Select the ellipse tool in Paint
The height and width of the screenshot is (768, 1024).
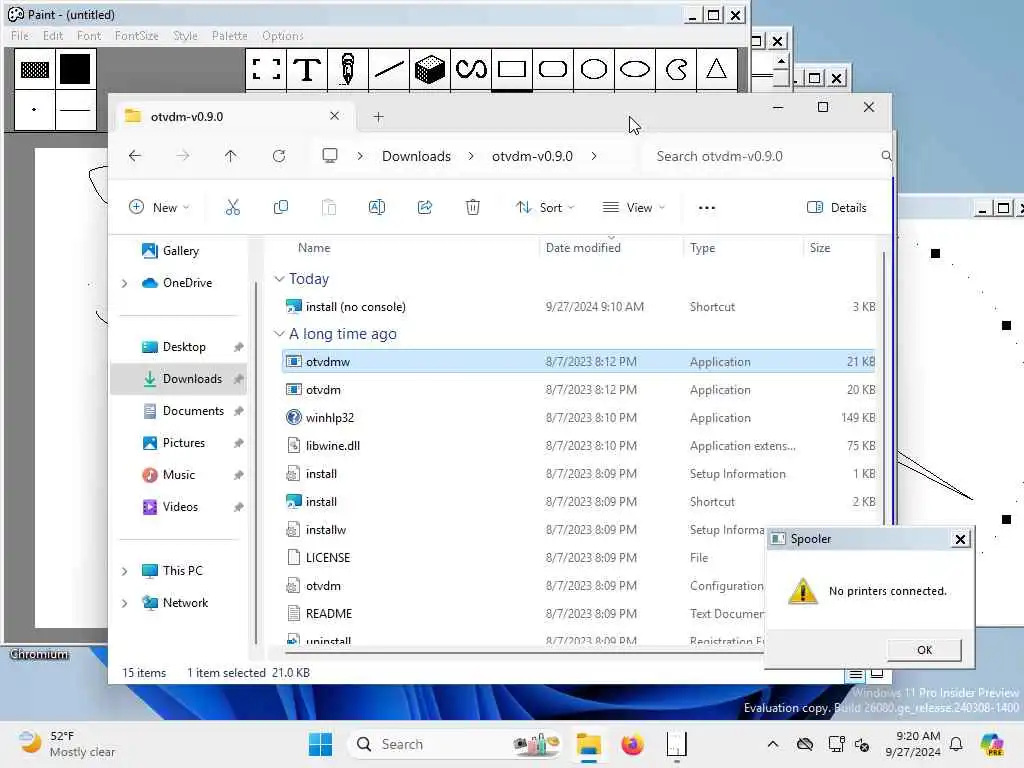pyautogui.click(x=635, y=69)
